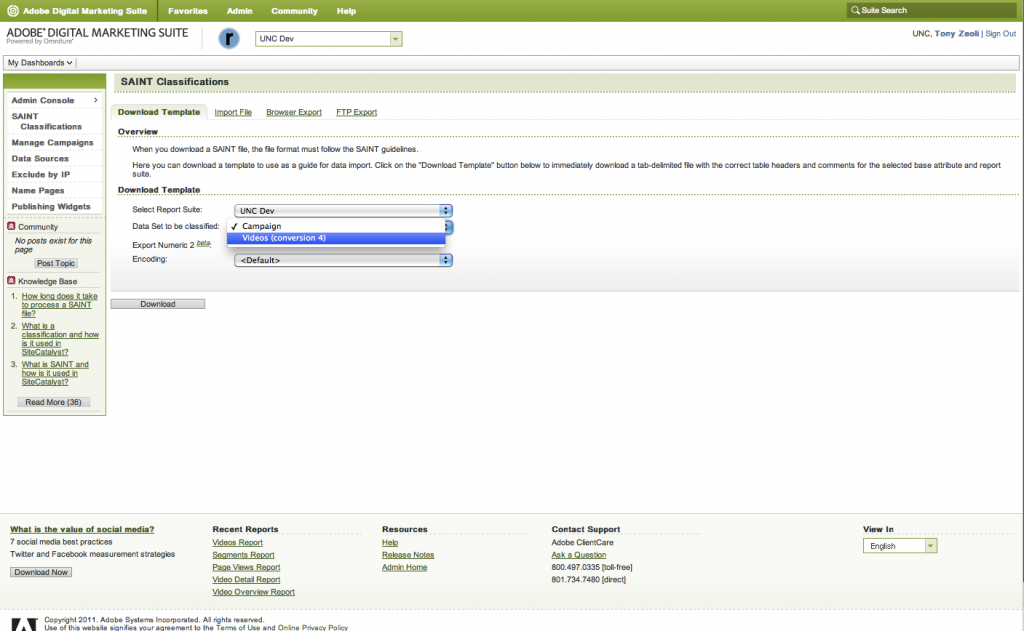Click the Adobe logo in the footer
Screen dimensions: 1024x631
tap(24, 624)
